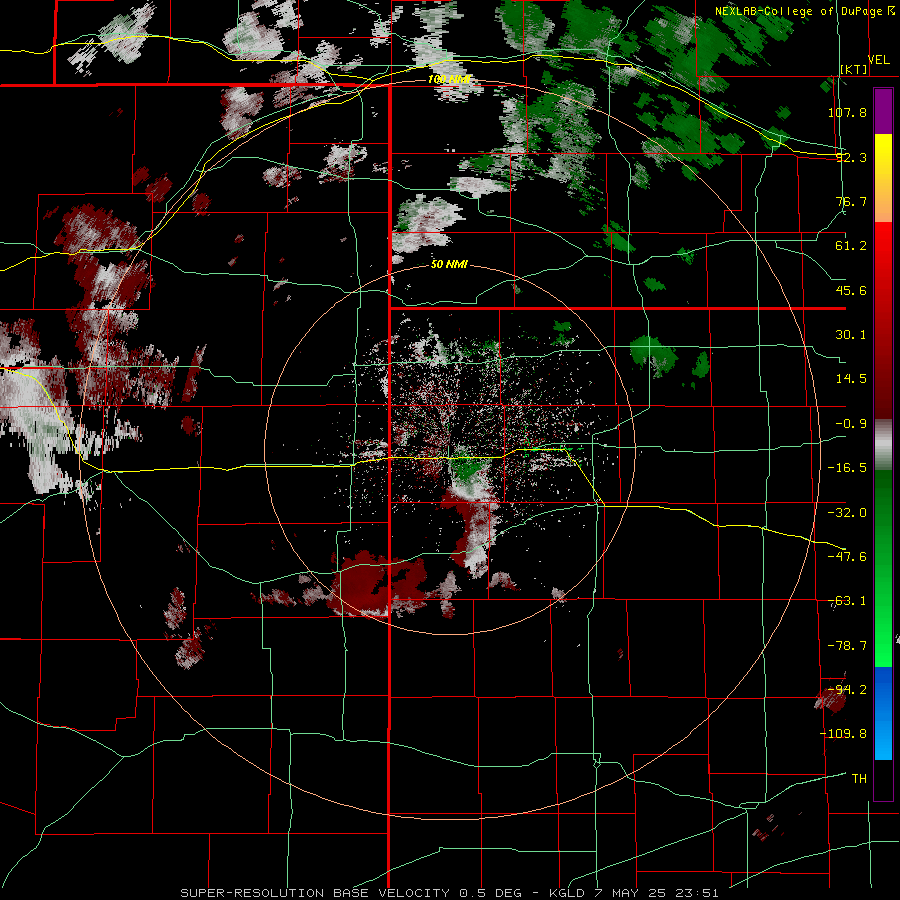Click the 61.2 velocity scale value
Viewport: 900px width, 900px height.
point(851,246)
